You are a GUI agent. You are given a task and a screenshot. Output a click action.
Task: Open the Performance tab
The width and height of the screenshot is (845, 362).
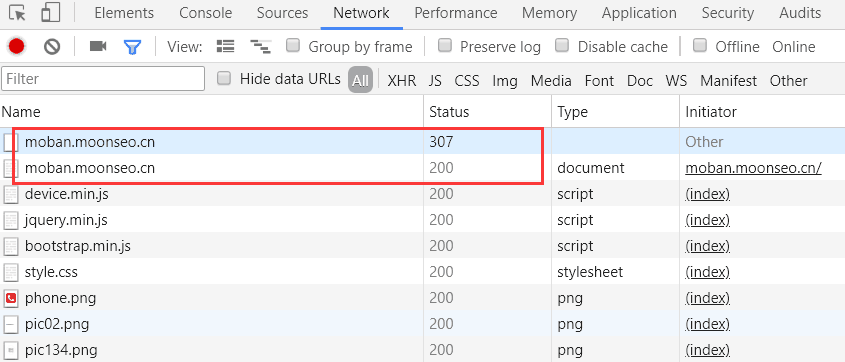coord(456,13)
